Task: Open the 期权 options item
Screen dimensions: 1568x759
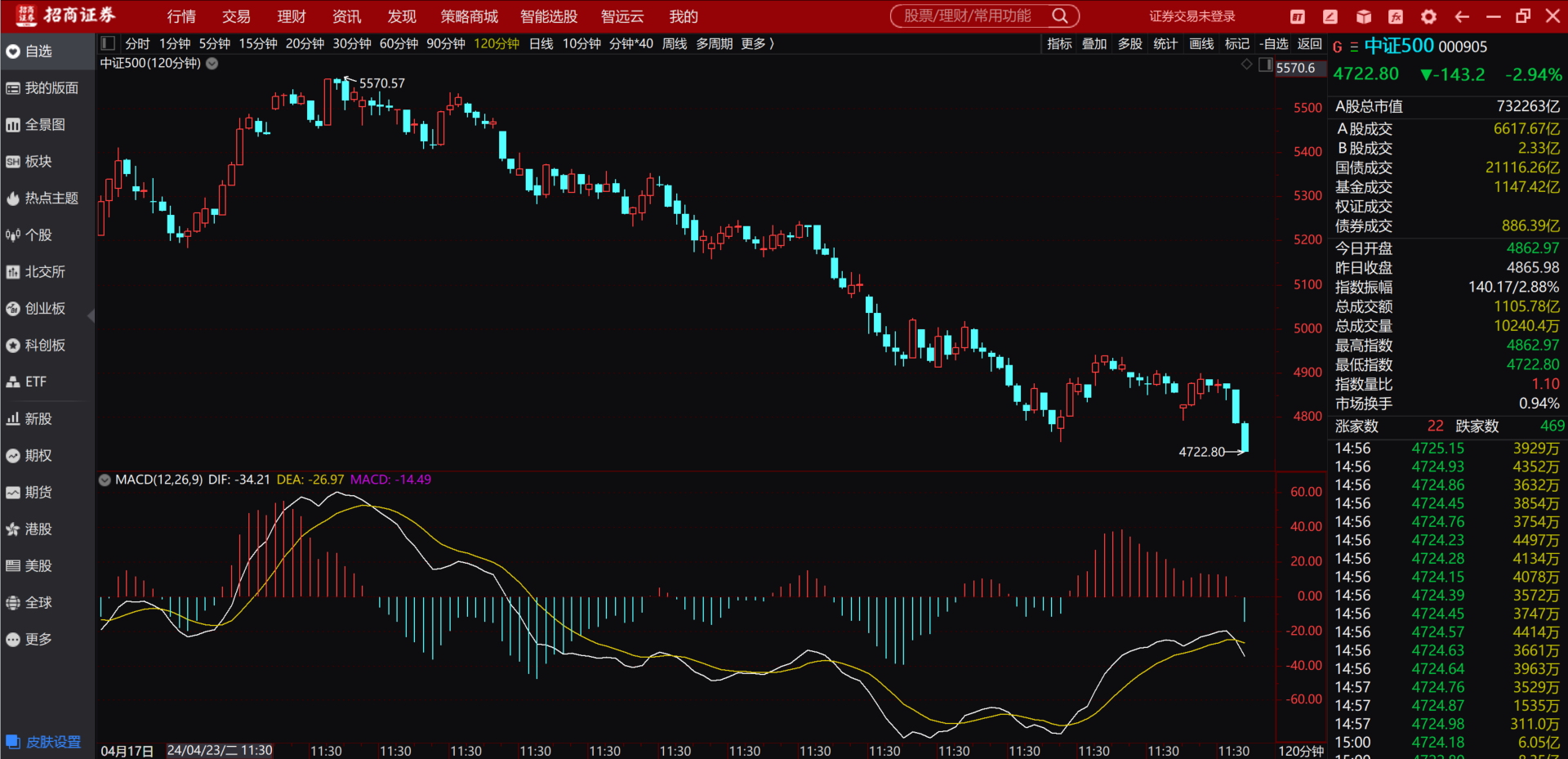Action: pos(47,456)
